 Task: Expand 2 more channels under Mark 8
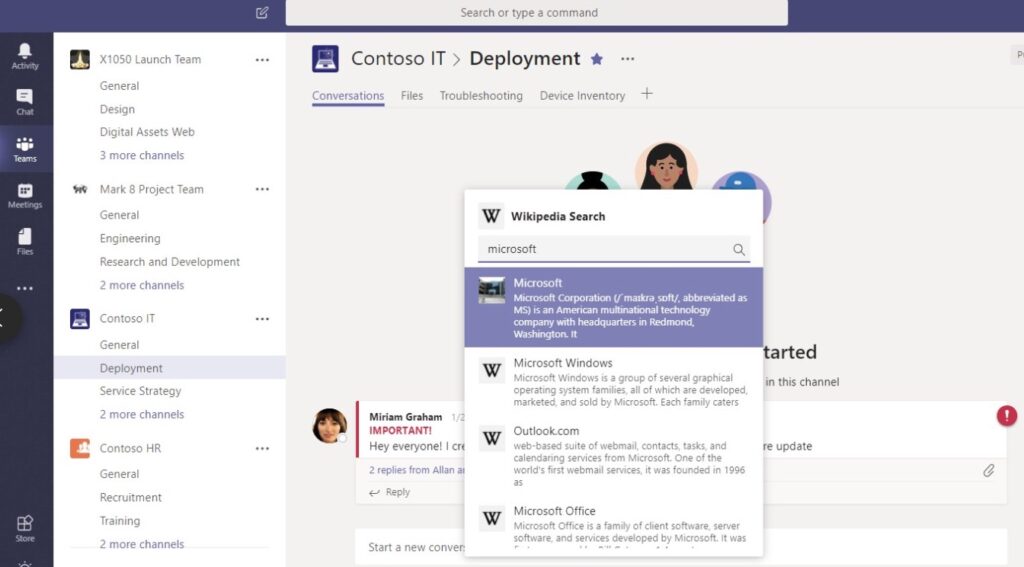point(142,285)
